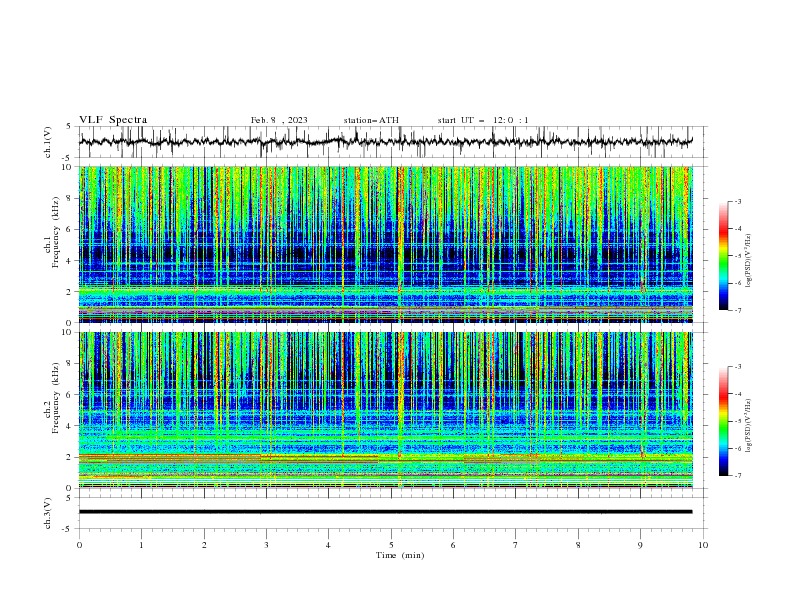This screenshot has height=612, width=792.
Task: Click the ch.1 log(PSD)(V²/Hz) colorbar label
Action: click(x=749, y=261)
